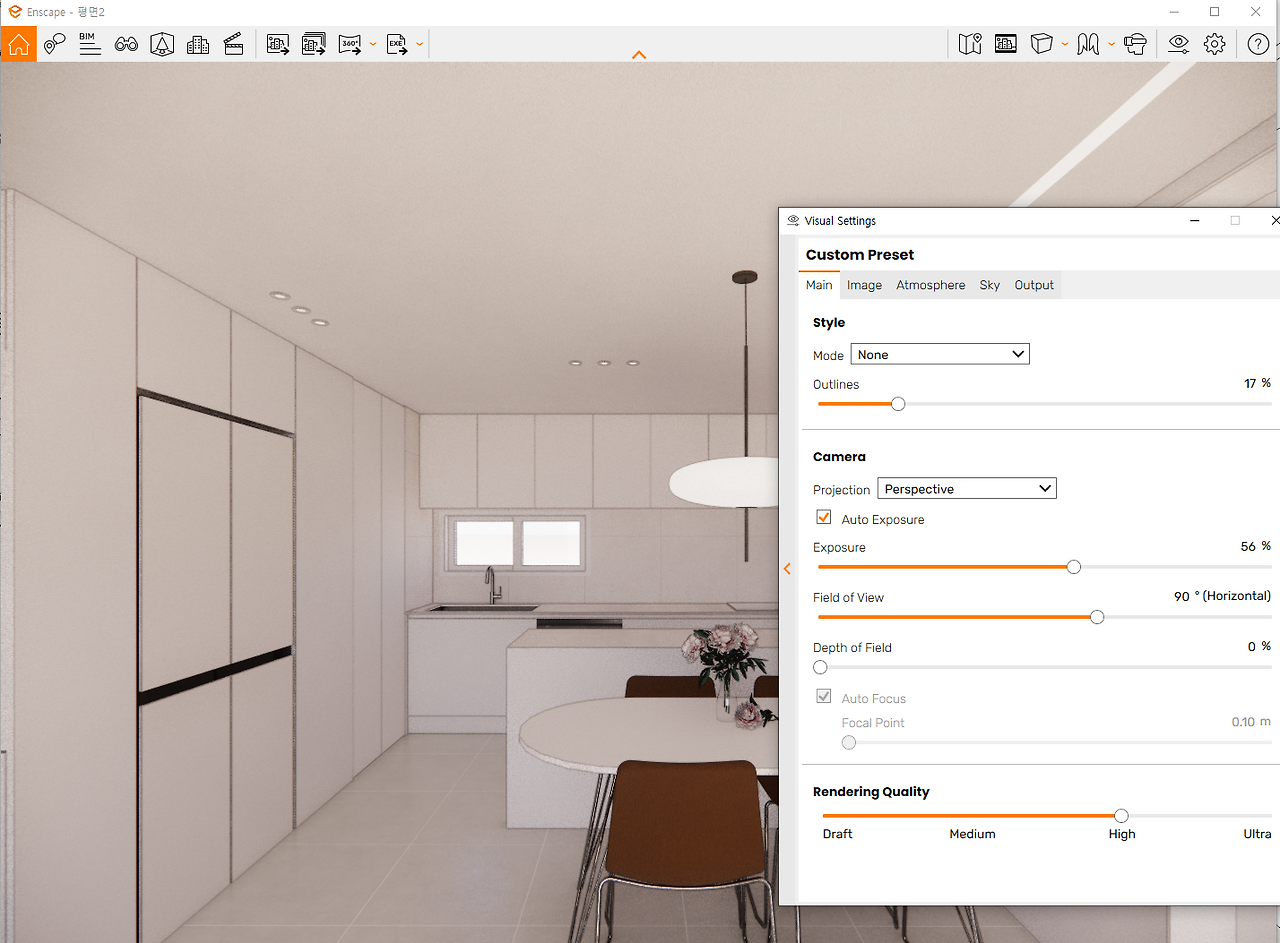The height and width of the screenshot is (943, 1280).
Task: Take a screenshot with the render image export icon
Action: 277,44
